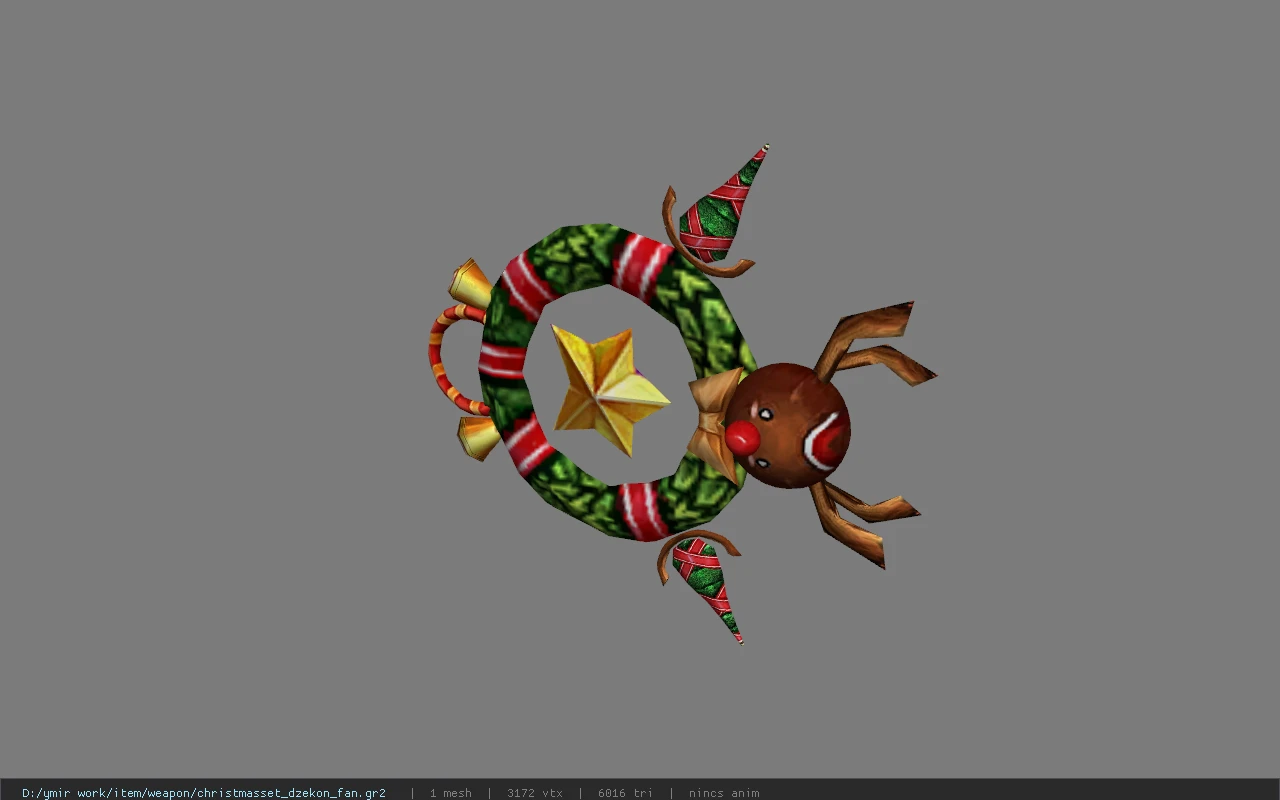Click the '6016 tri' triangle count
Image resolution: width=1280 pixels, height=800 pixels.
click(625, 793)
